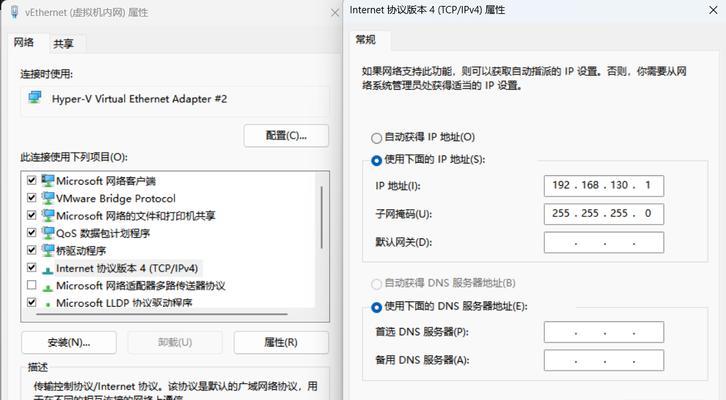The height and width of the screenshot is (400, 726).
Task: Click the Hyper-V Virtual Ethernet Adapter #2 text
Action: pyautogui.click(x=139, y=99)
